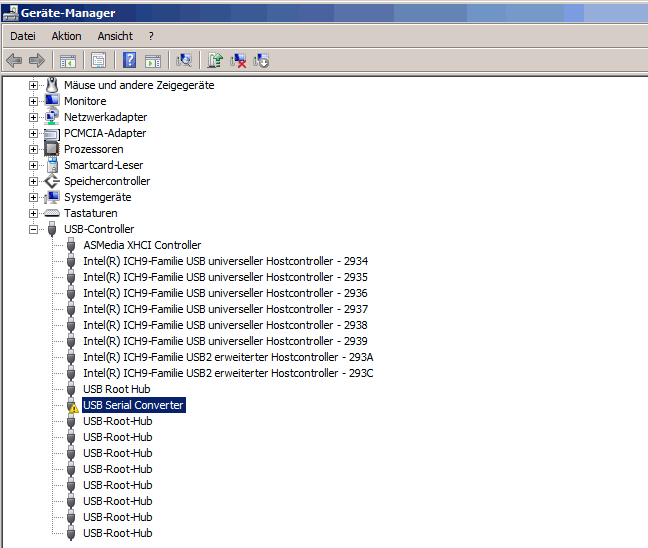648x548 pixels.
Task: Open the Properties toolbar icon
Action: 98,60
